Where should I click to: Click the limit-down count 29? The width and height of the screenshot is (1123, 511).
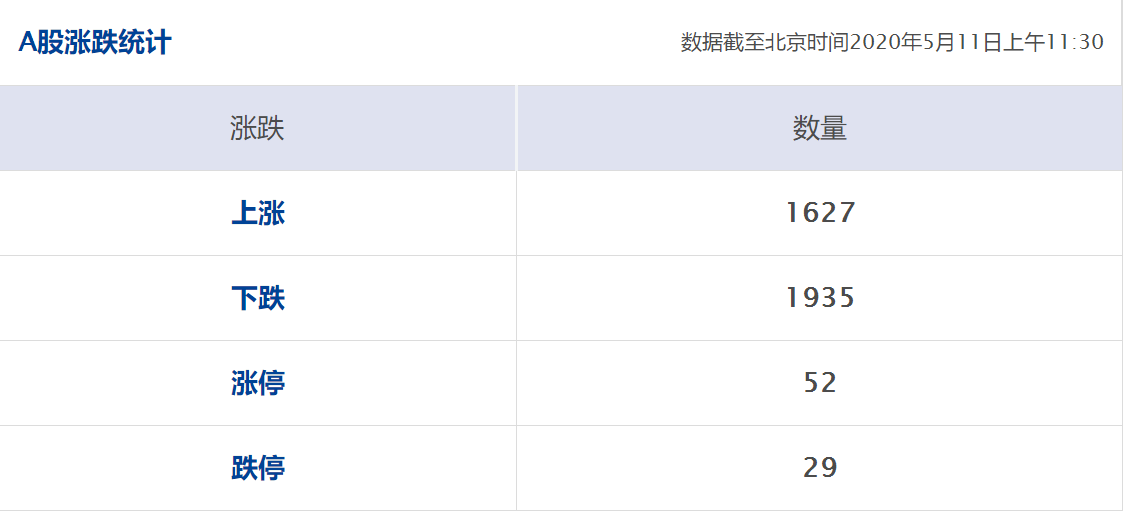click(x=820, y=468)
